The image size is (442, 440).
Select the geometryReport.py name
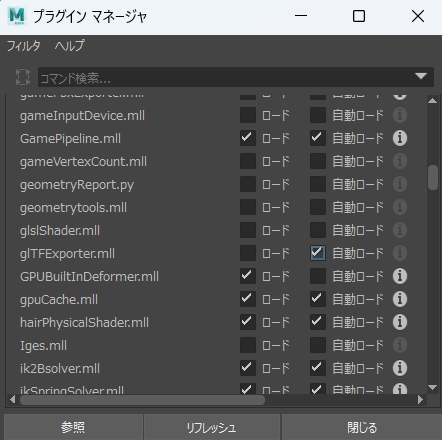tap(77, 185)
